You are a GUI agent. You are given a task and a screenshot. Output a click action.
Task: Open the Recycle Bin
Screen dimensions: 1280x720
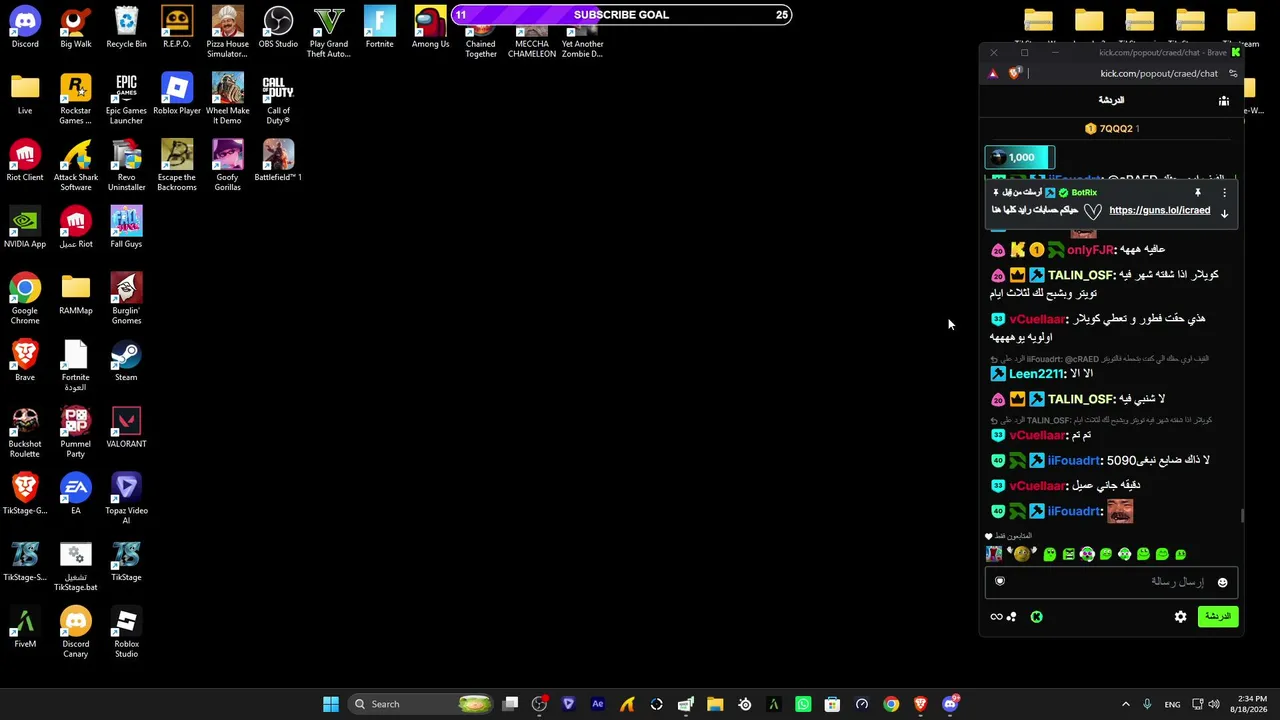coord(126,27)
